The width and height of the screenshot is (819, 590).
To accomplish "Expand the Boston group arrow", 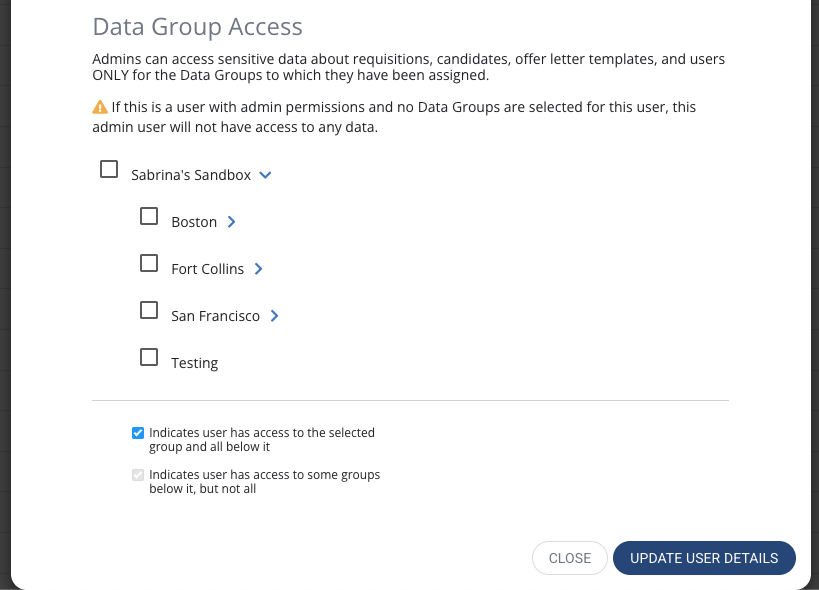I will [232, 222].
